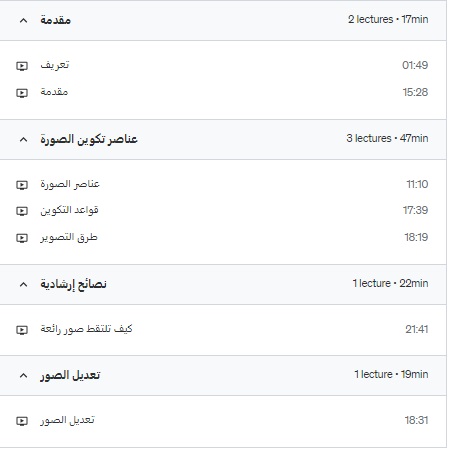449x449 pixels.
Task: Collapse the نصائح إرشادية section chevron
Action: tap(23, 285)
